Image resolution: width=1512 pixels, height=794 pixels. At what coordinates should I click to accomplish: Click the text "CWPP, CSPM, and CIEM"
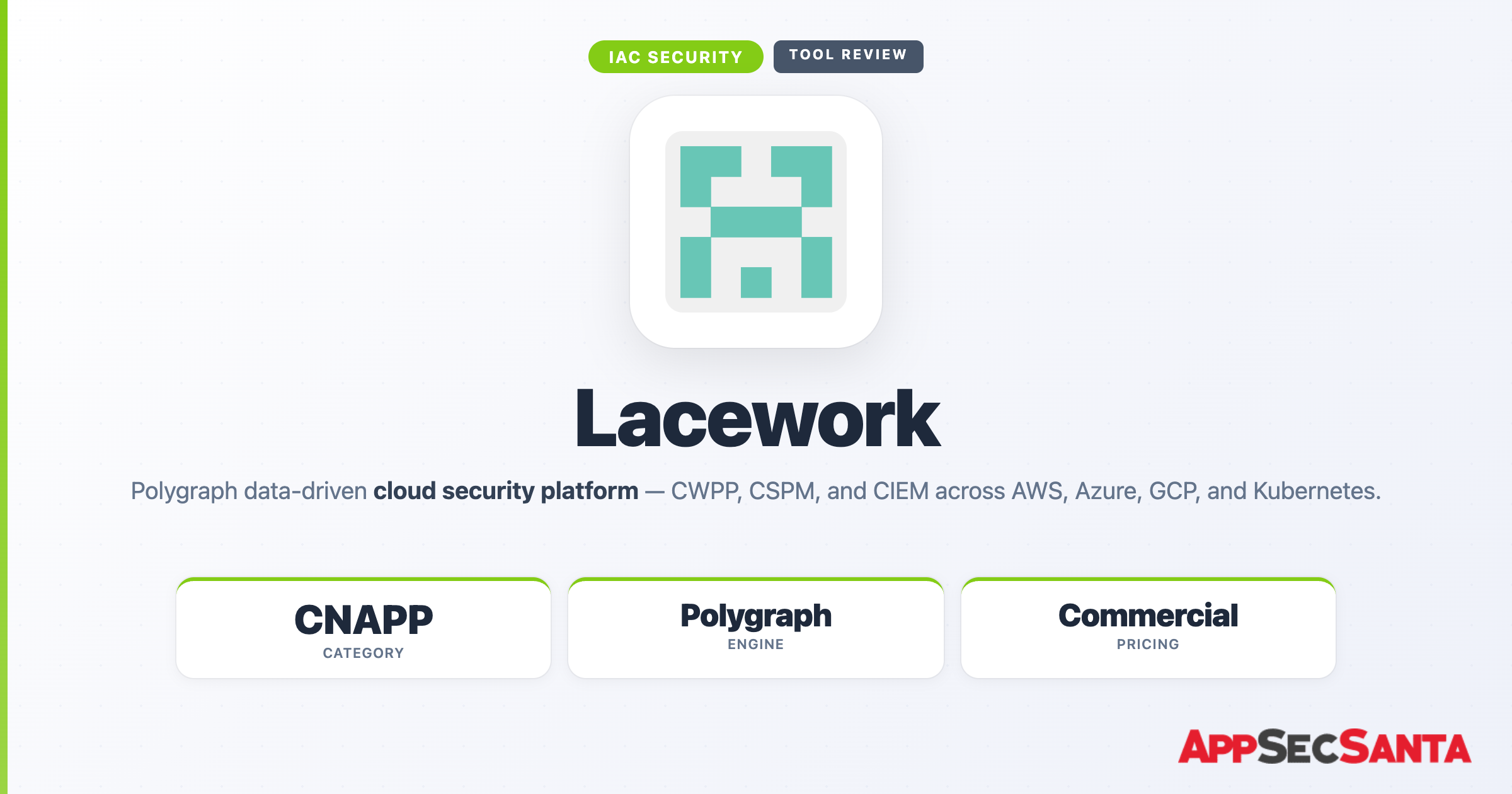[800, 491]
